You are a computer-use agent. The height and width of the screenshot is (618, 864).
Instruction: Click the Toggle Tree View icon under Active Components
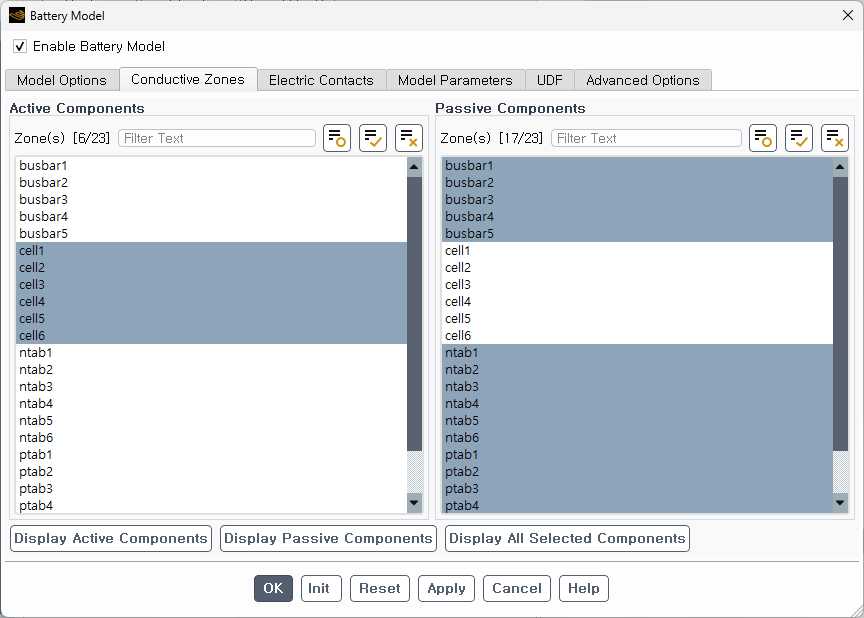pos(337,138)
